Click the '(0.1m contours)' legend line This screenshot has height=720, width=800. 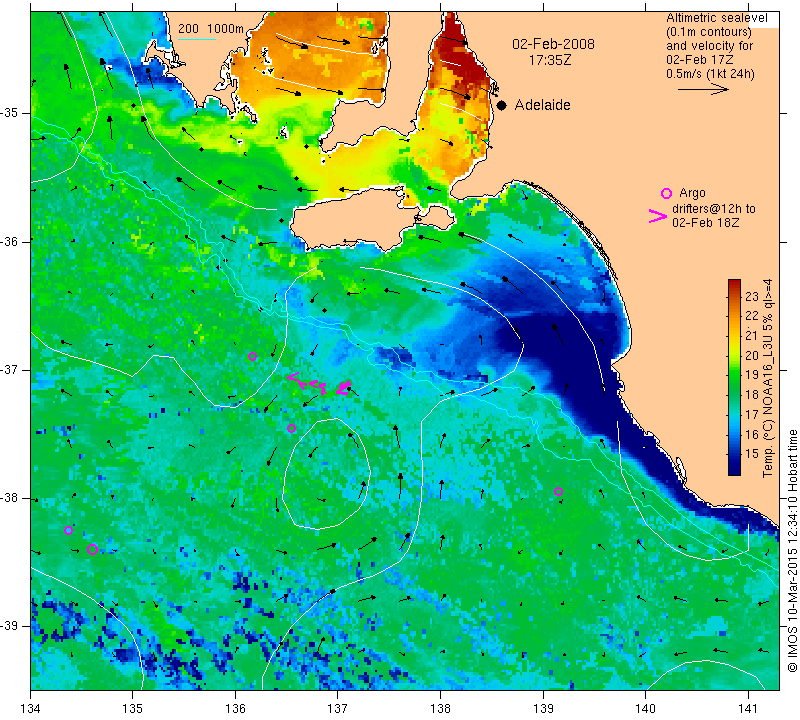[709, 32]
